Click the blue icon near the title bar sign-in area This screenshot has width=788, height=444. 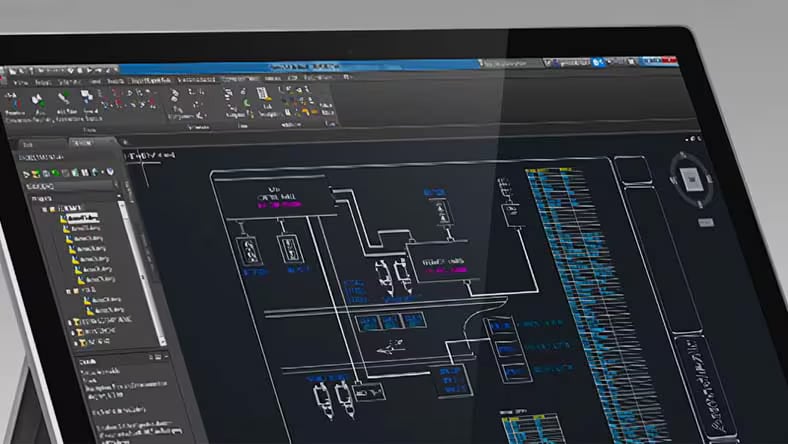click(x=597, y=62)
